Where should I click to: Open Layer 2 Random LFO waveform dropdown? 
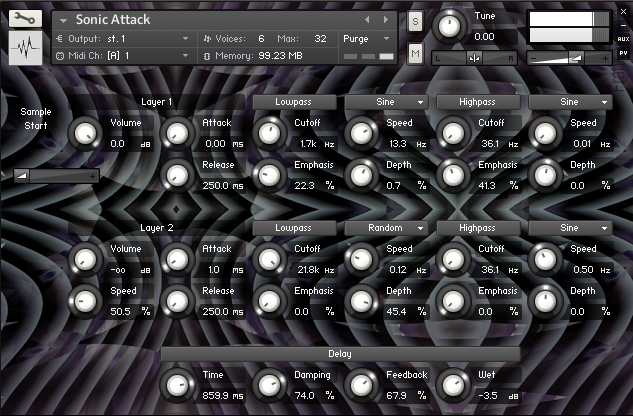click(x=386, y=228)
